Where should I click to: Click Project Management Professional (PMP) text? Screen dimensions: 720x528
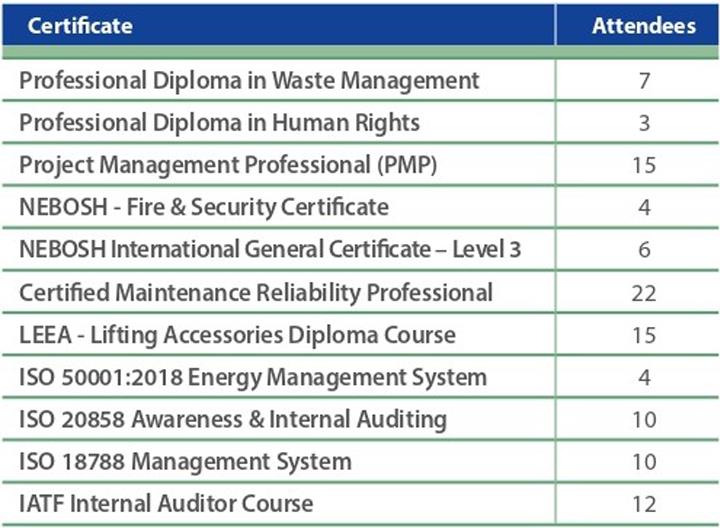[x=228, y=165]
